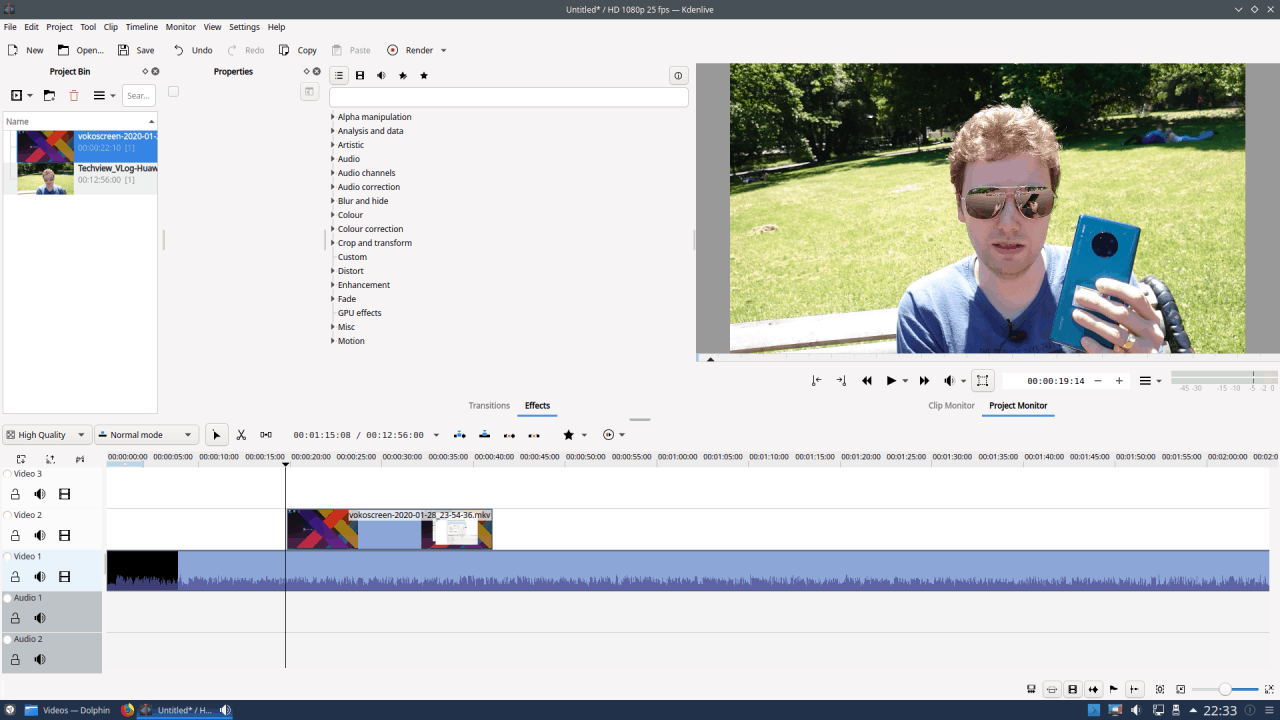
Task: Show only audio effects in effects list
Action: tap(381, 76)
